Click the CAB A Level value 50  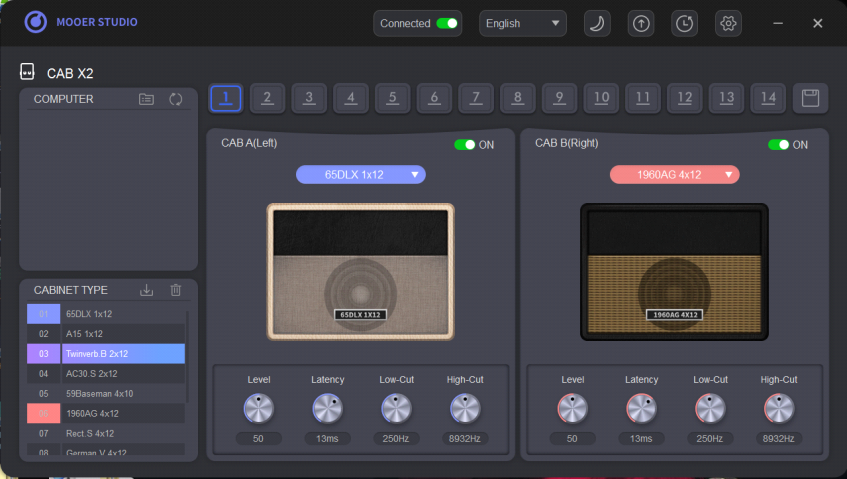coord(259,438)
